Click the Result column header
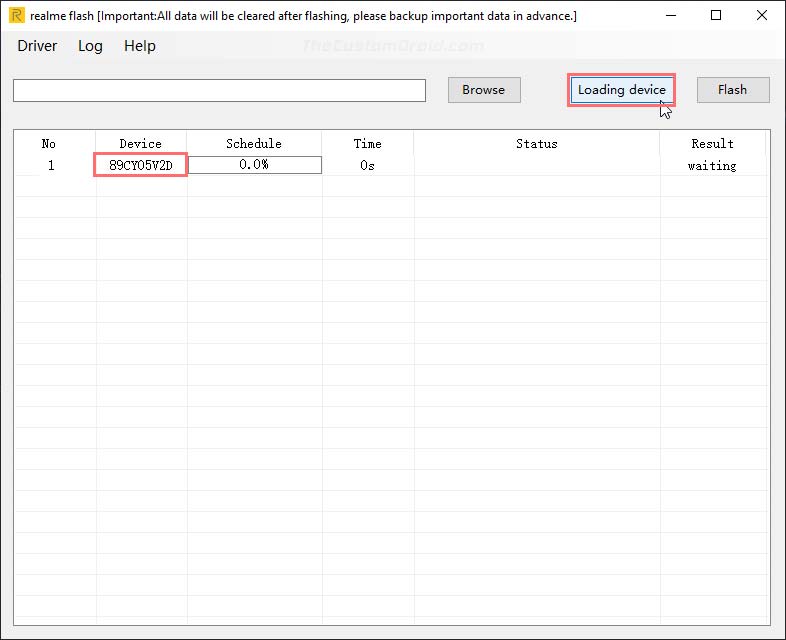786x640 pixels. pos(712,144)
